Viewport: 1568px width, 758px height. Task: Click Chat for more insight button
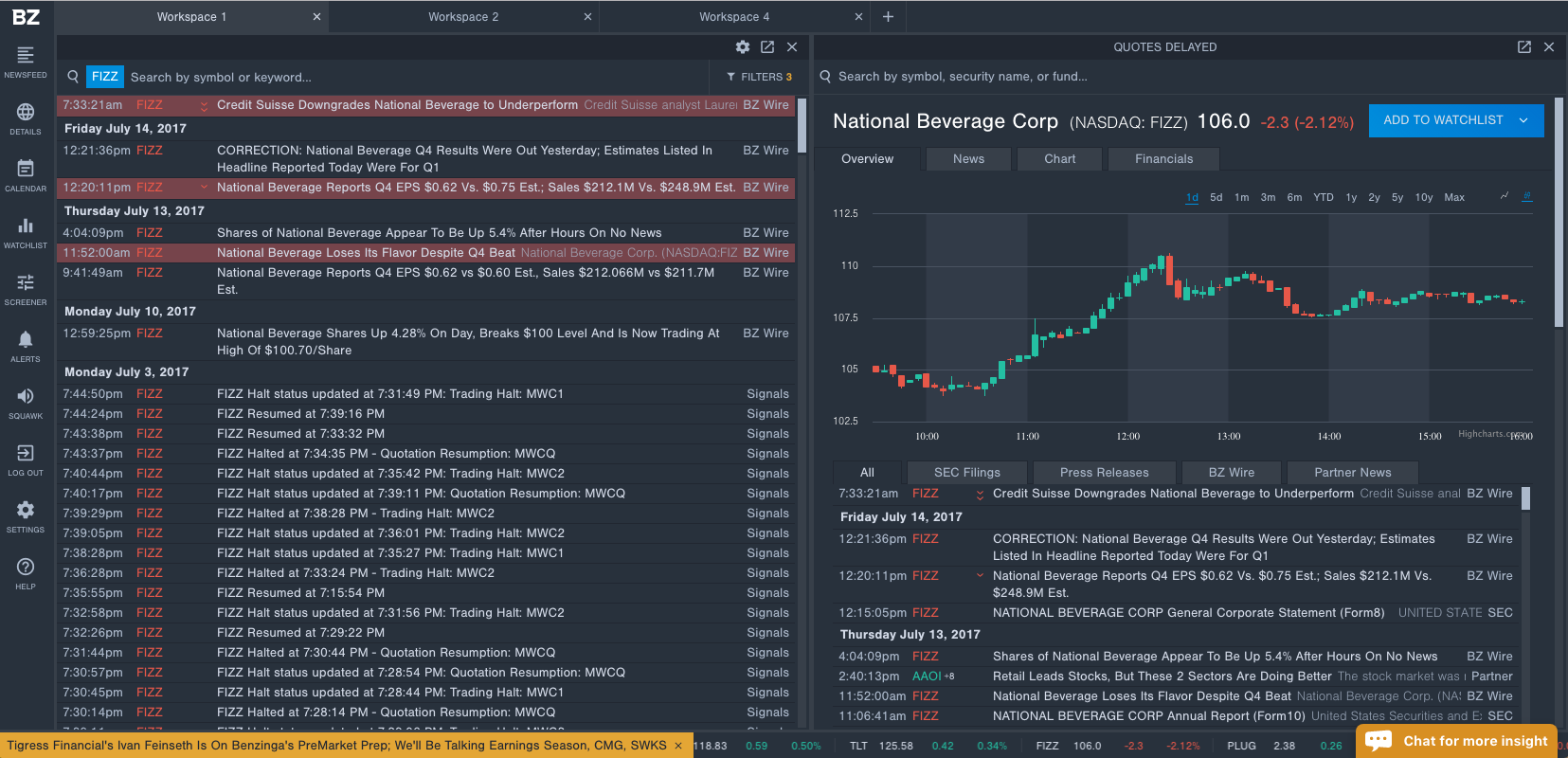coord(1458,741)
